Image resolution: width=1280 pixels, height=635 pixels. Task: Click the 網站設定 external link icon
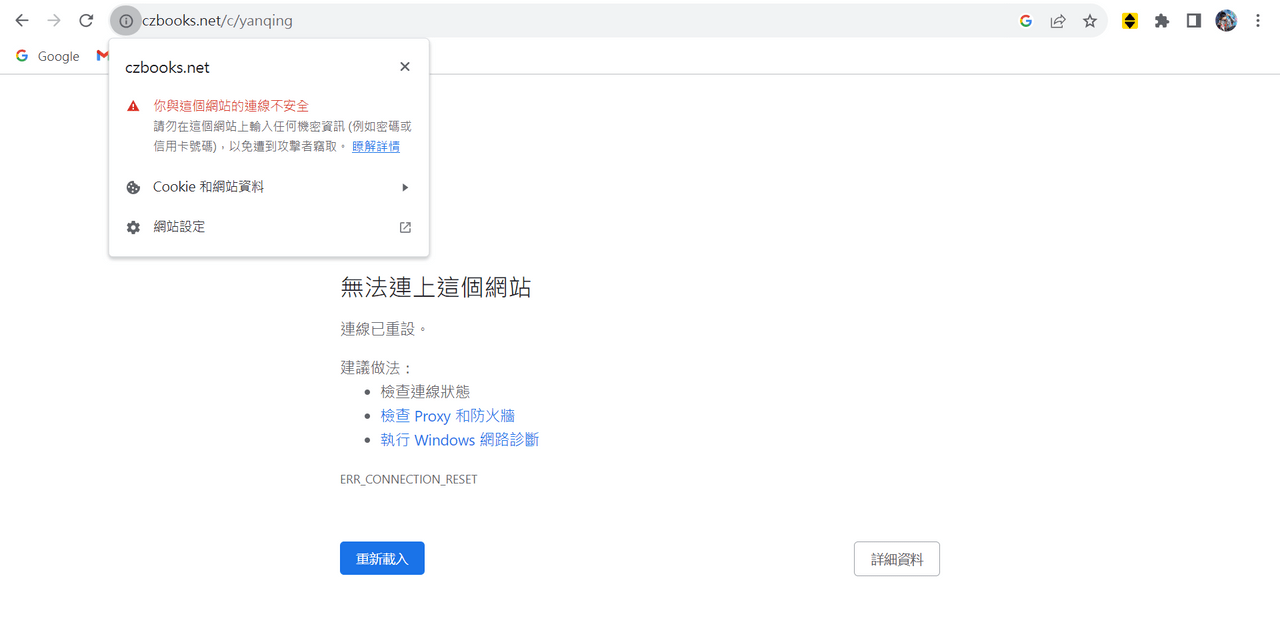405,227
